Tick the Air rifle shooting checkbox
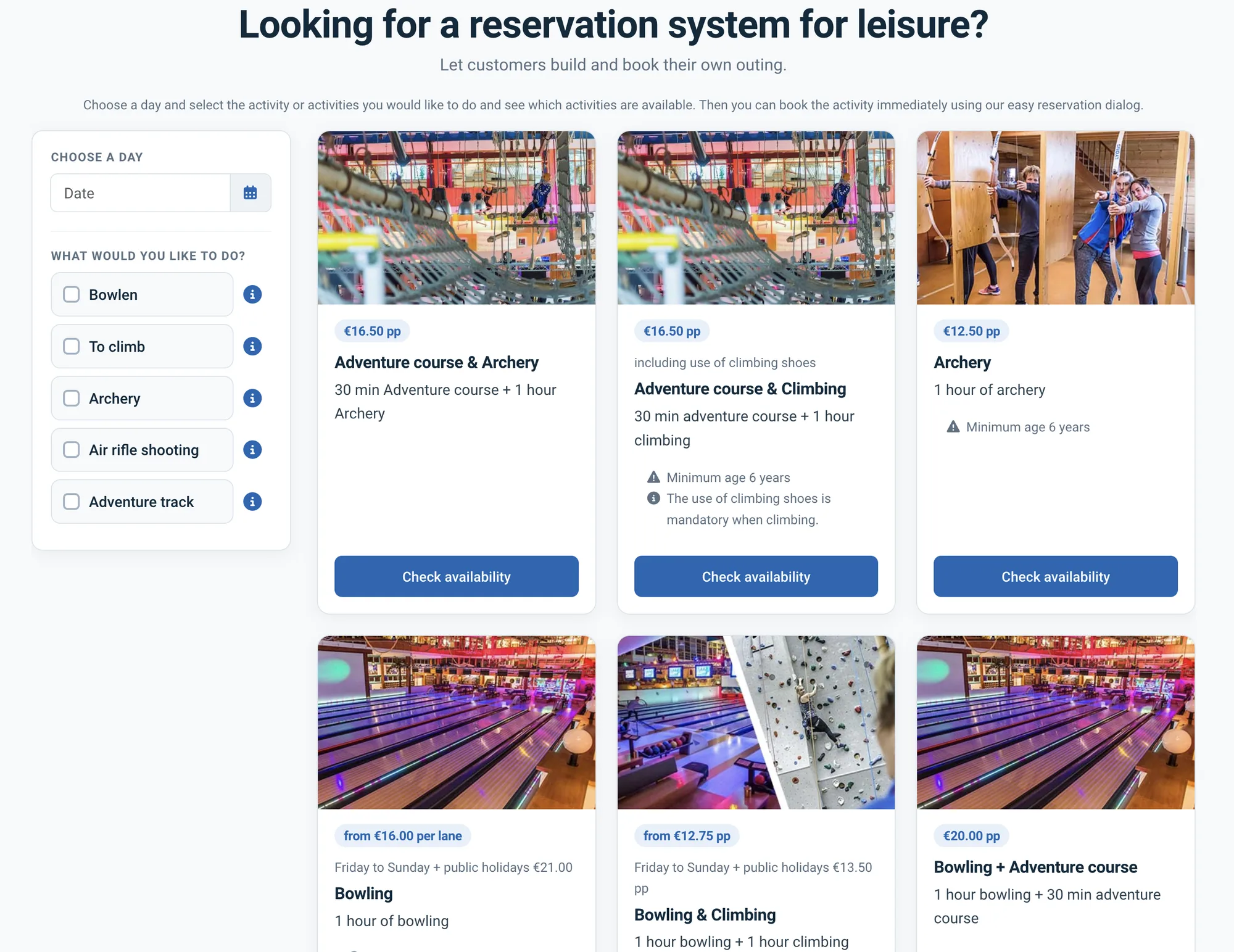The height and width of the screenshot is (952, 1234). pos(72,450)
